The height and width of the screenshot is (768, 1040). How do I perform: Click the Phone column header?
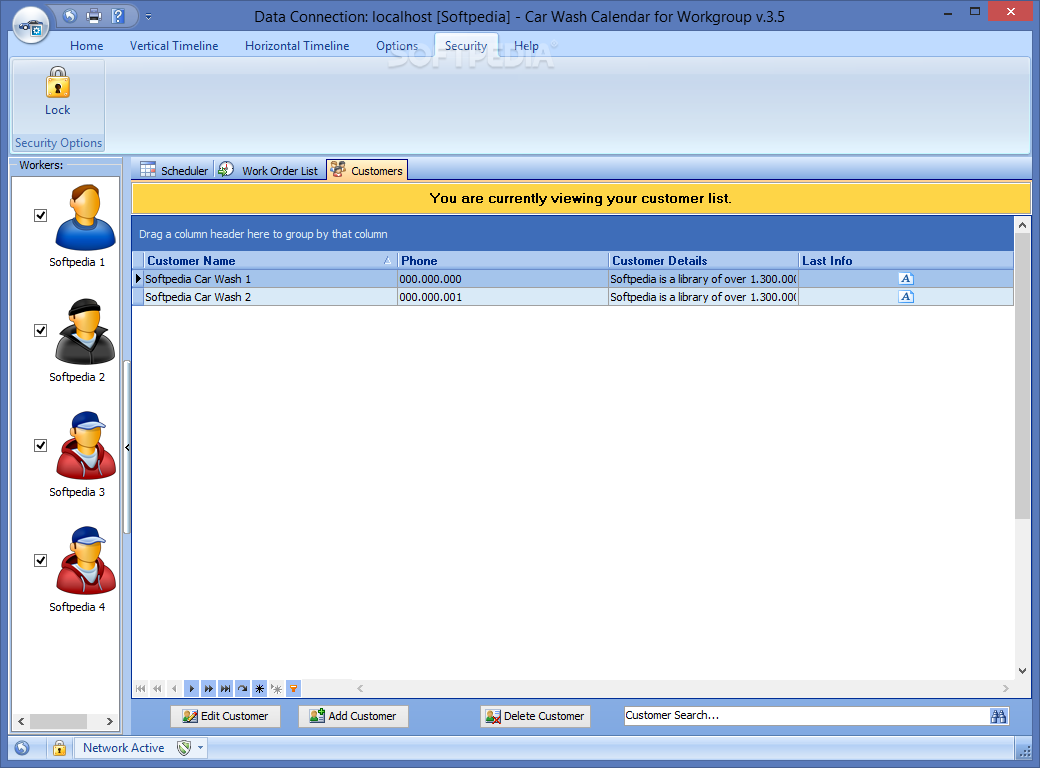coord(503,261)
